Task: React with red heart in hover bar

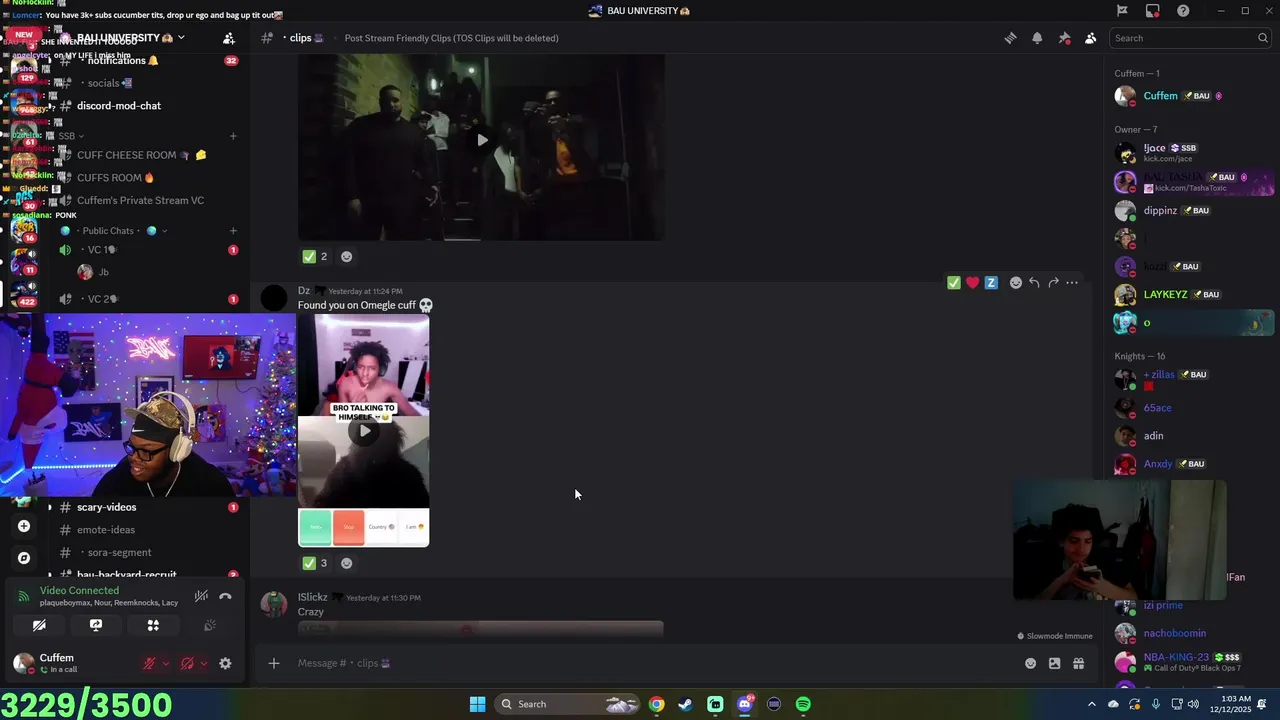Action: coord(972,283)
